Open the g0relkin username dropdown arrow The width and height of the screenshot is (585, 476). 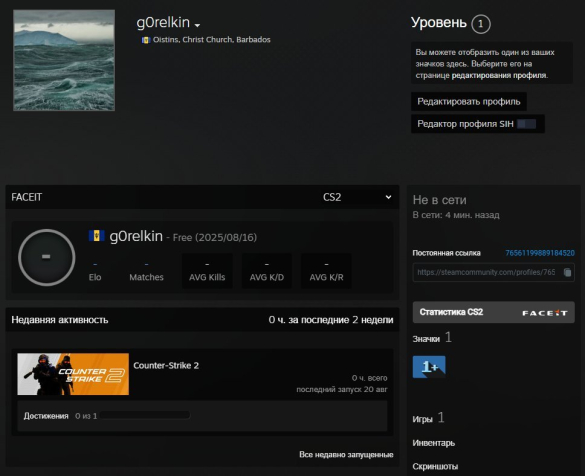[197, 25]
